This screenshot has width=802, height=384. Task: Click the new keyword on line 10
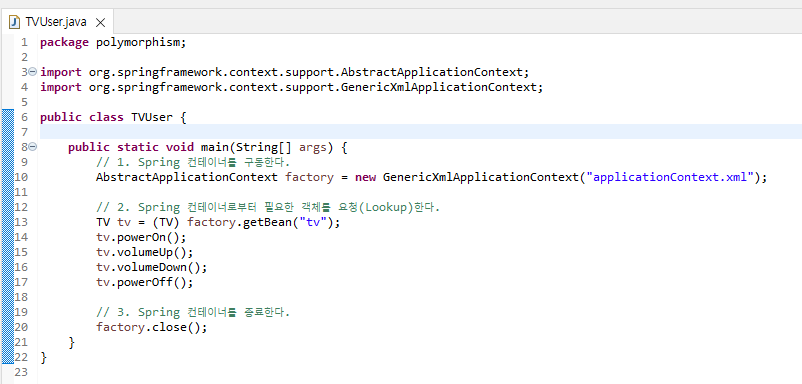pos(365,177)
